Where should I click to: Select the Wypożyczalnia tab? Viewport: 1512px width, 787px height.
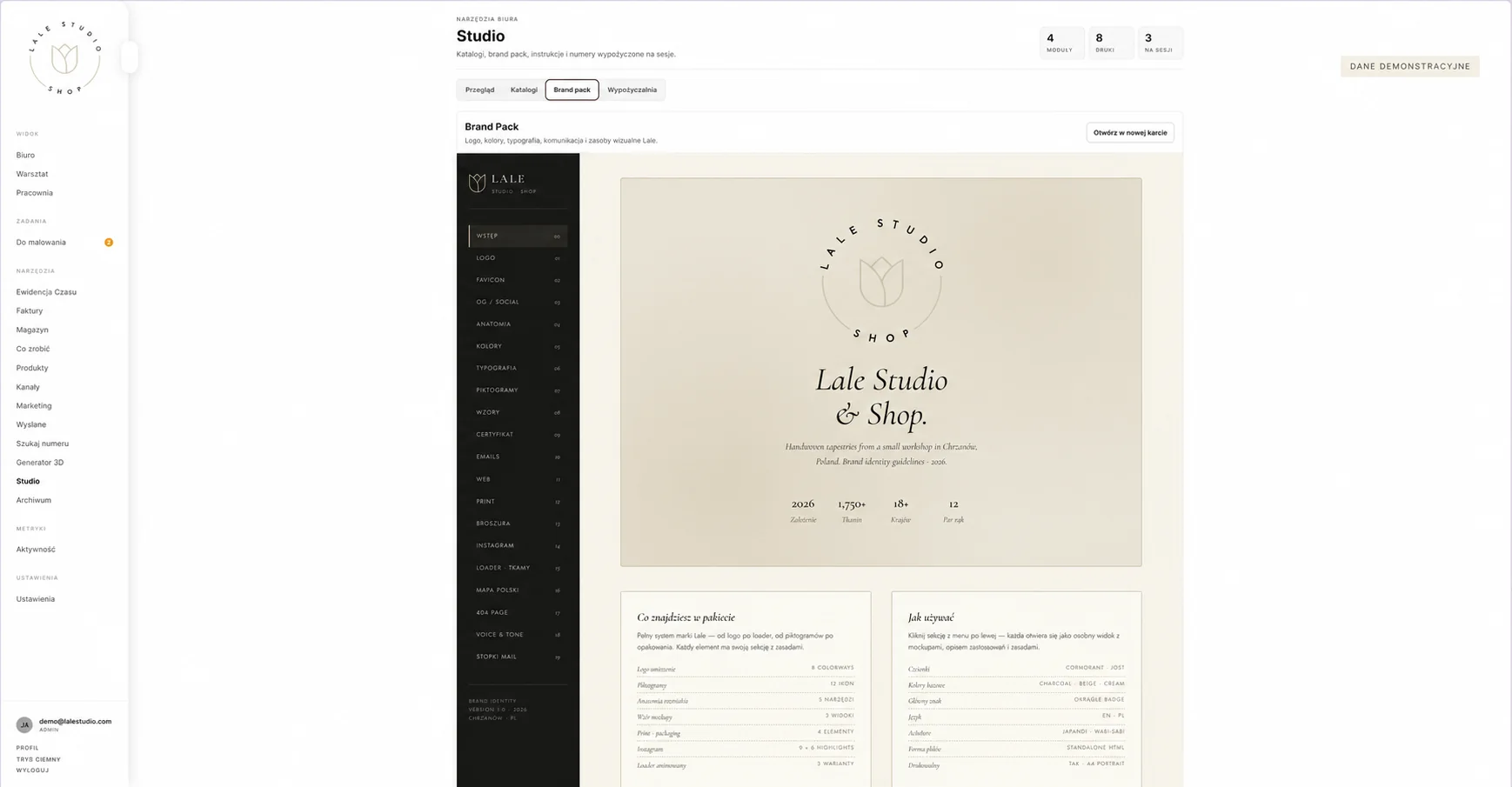tap(632, 90)
